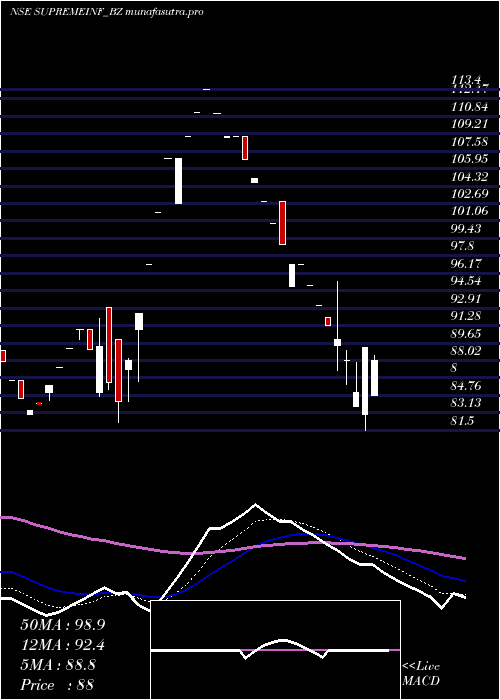Click the Price : 88 readout

57,685
